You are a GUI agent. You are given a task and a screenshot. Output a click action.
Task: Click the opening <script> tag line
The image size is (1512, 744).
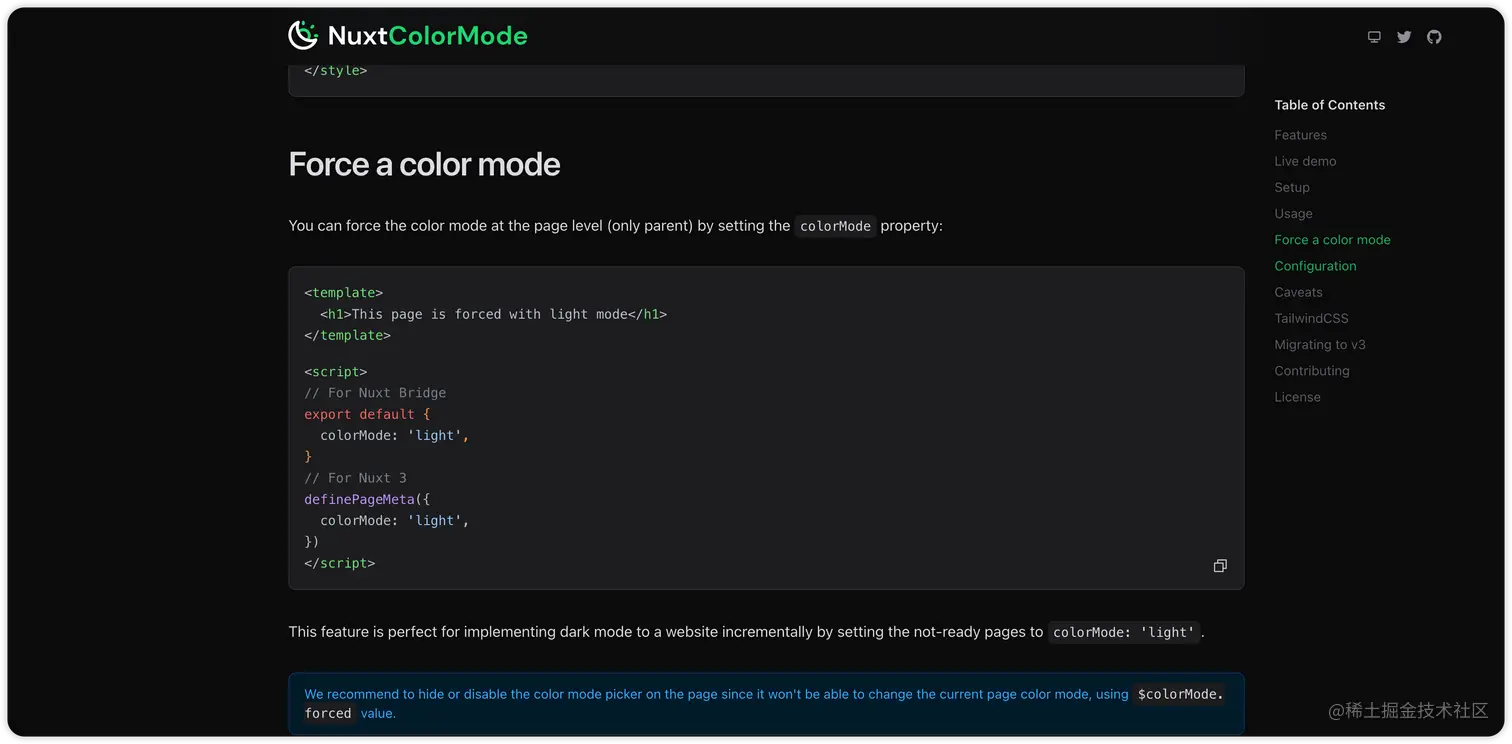click(x=336, y=372)
